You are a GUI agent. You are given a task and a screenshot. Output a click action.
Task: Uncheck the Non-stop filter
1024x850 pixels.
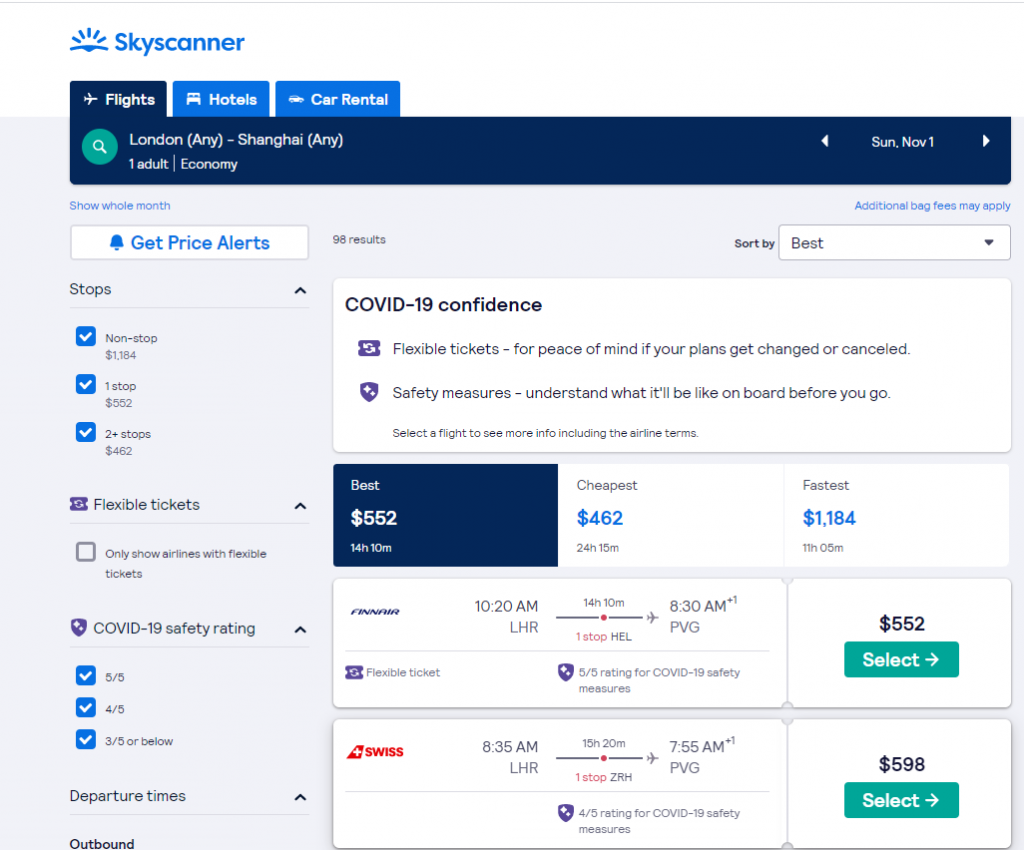[x=86, y=337]
